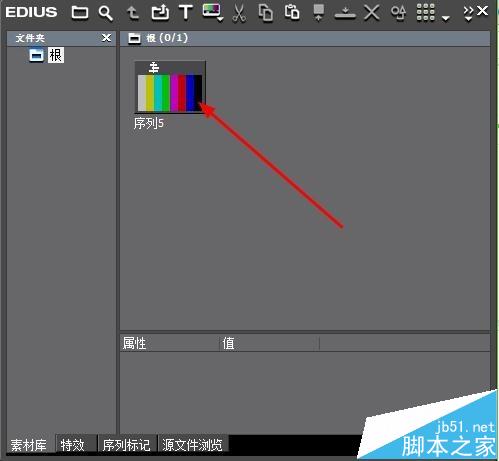Viewport: 499px width, 461px height.
Task: Open clip properties icon
Action: pyautogui.click(x=398, y=13)
